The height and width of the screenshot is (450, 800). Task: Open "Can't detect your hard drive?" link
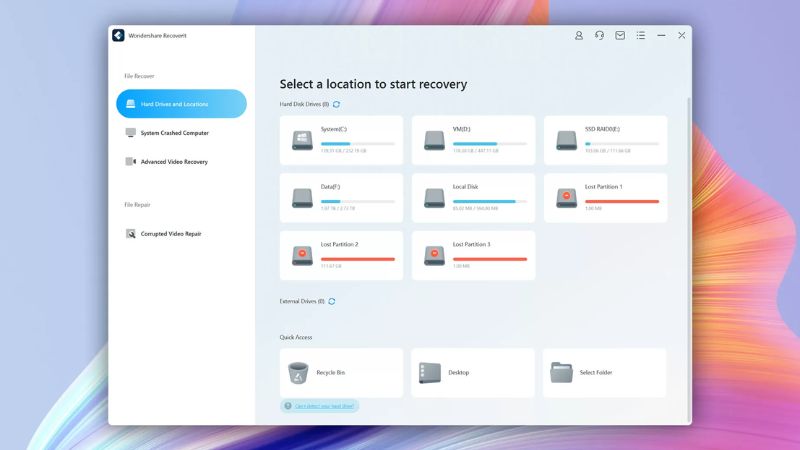point(325,406)
